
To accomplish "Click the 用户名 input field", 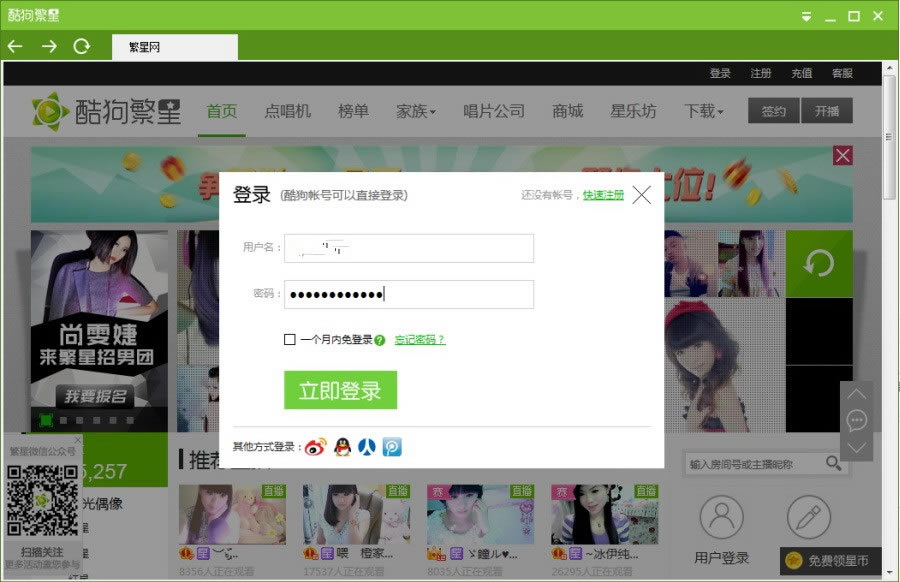I will point(409,248).
